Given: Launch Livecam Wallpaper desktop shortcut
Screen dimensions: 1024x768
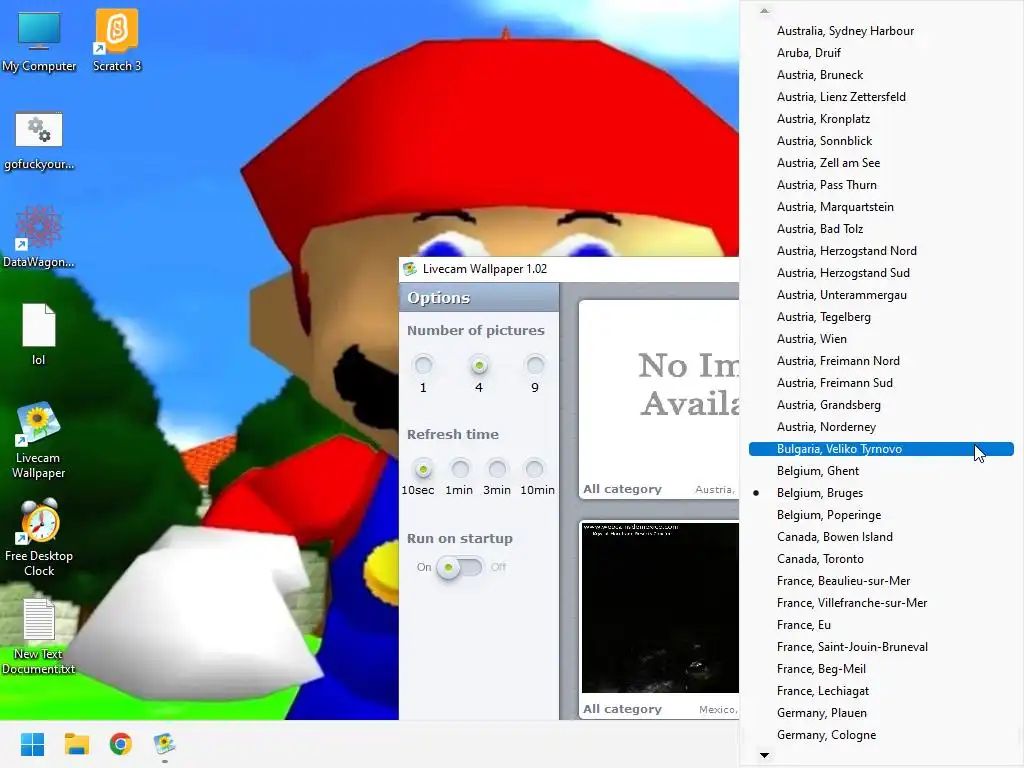Looking at the screenshot, I should [x=39, y=440].
